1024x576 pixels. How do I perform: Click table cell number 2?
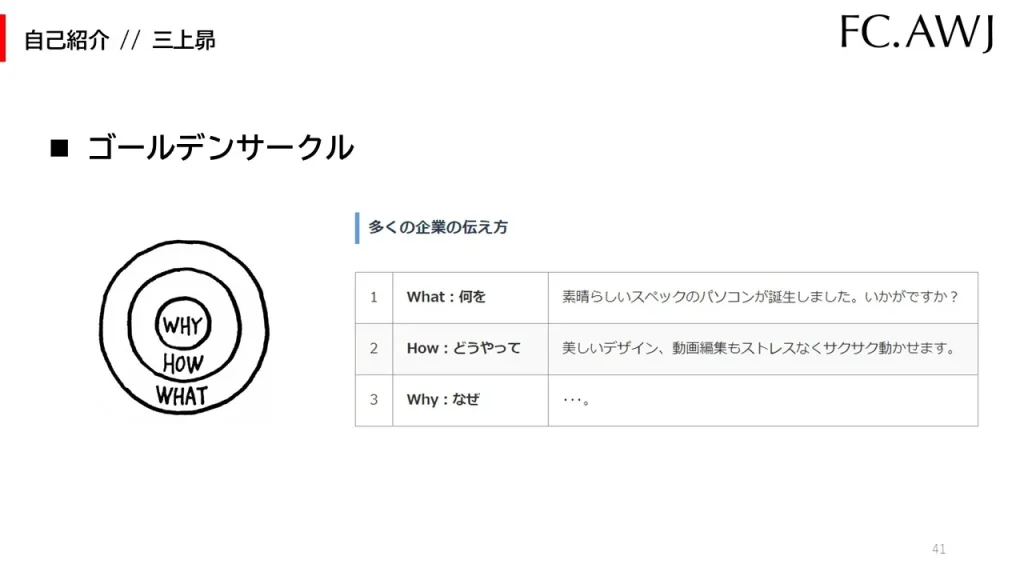pos(374,349)
